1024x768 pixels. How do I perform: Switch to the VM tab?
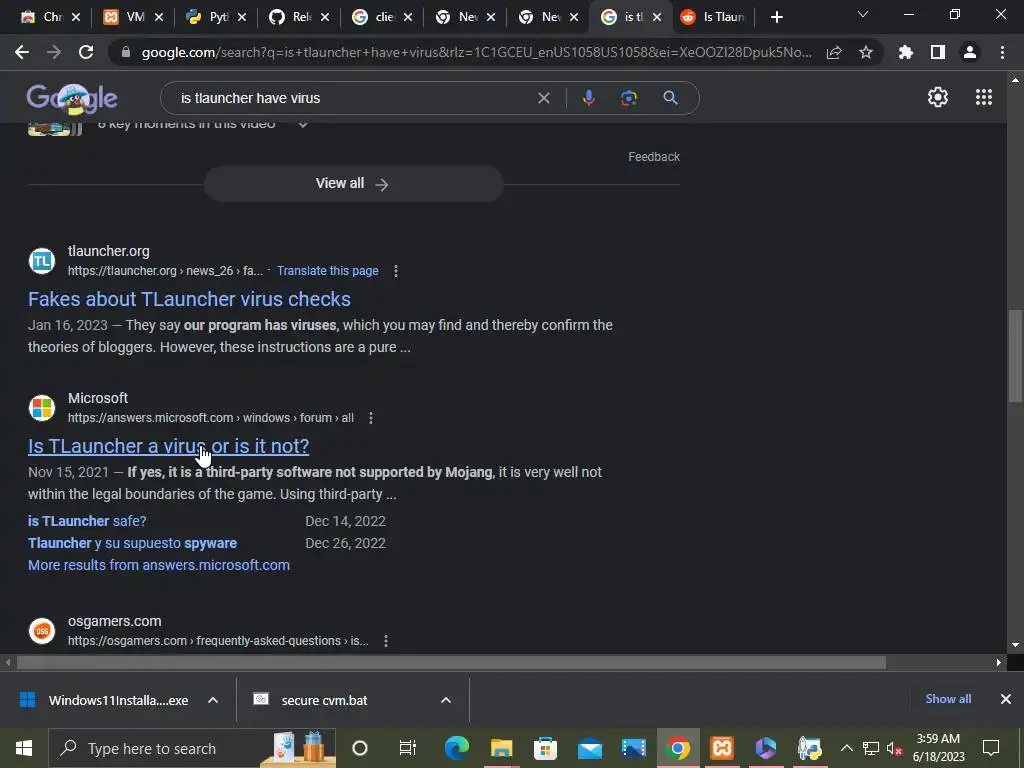tap(133, 17)
